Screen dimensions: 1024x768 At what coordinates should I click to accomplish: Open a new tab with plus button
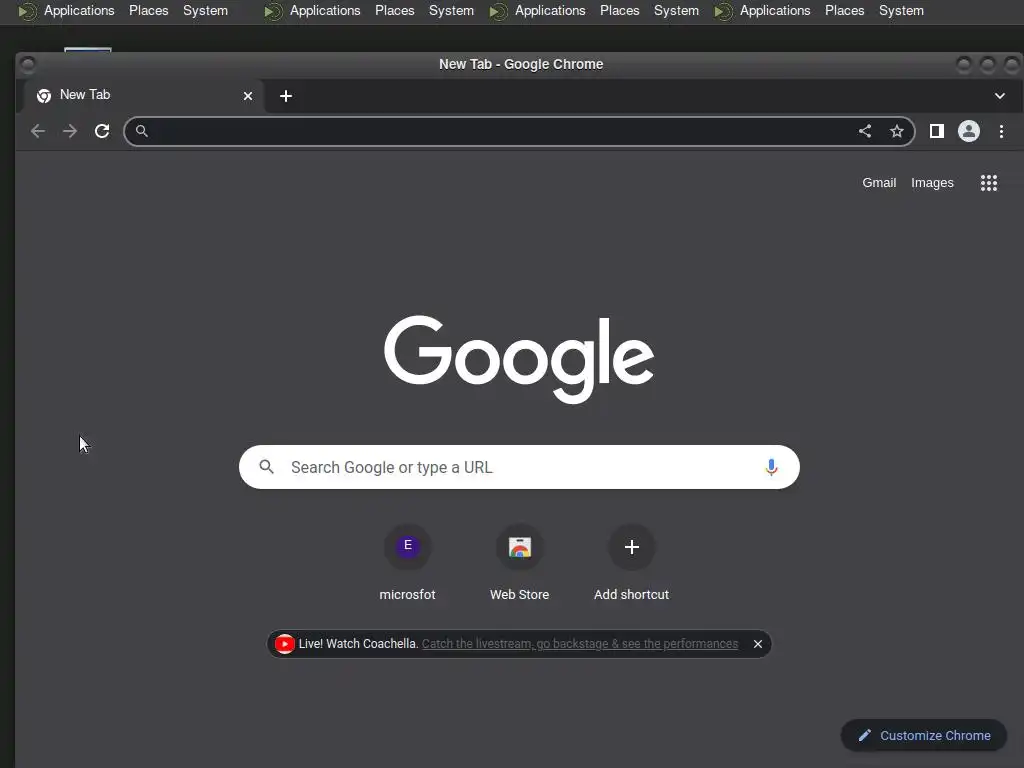pos(285,96)
